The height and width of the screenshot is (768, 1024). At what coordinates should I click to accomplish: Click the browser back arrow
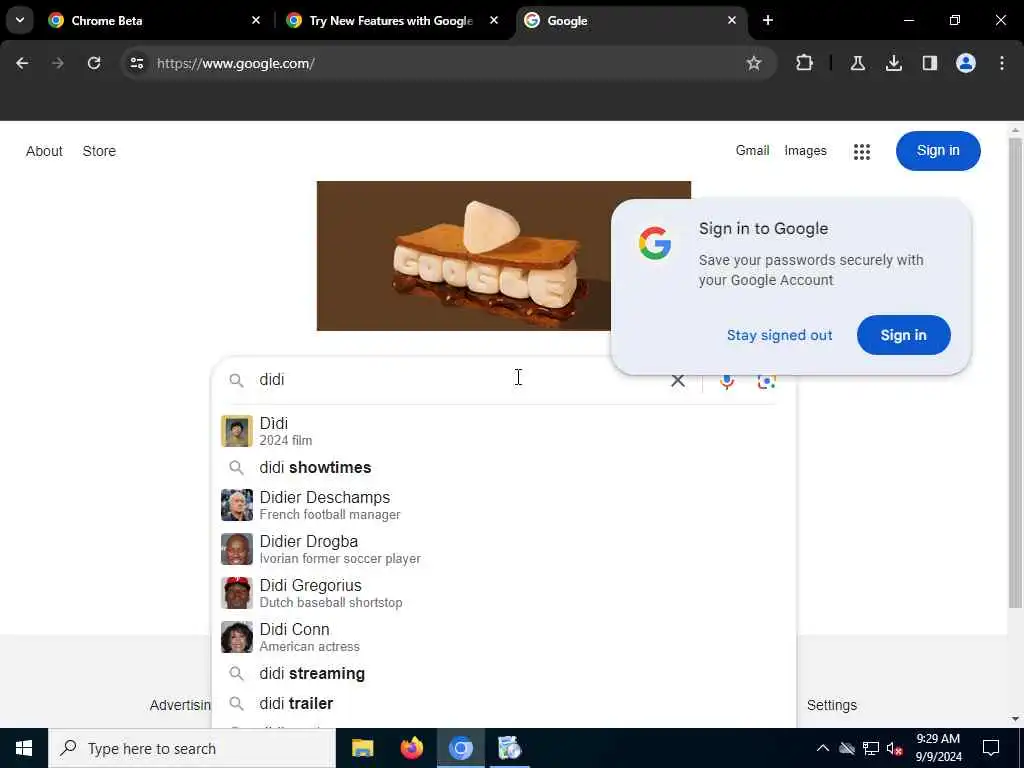coord(22,63)
